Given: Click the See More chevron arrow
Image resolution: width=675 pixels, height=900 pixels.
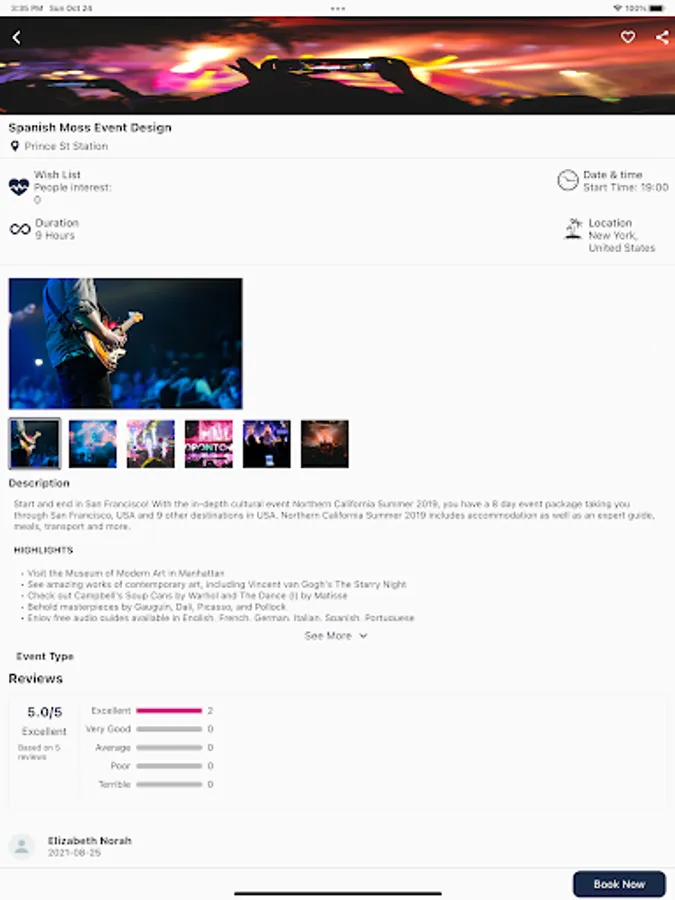Looking at the screenshot, I should (363, 636).
